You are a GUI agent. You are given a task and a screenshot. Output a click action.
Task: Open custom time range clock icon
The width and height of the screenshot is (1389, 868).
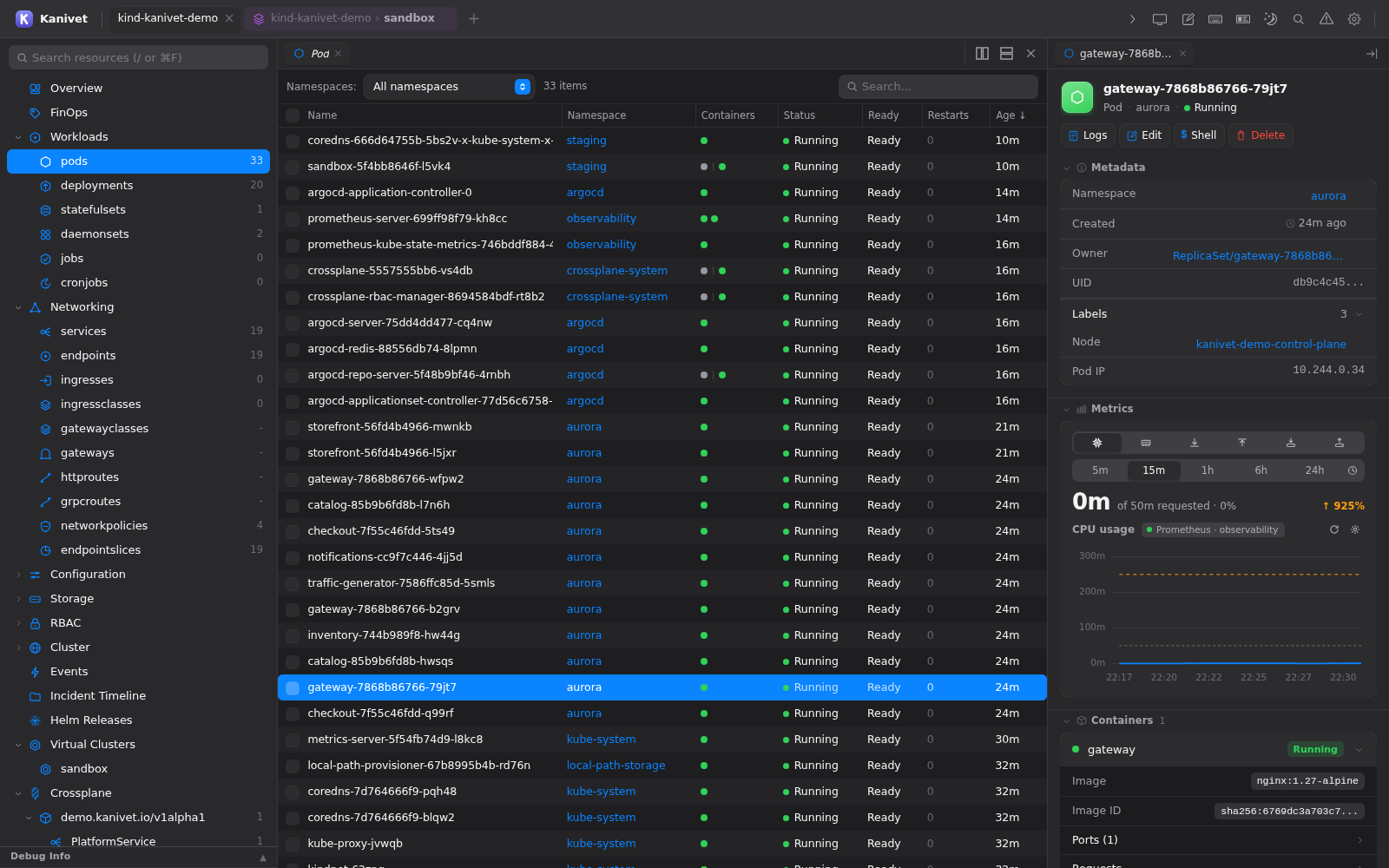coord(1353,470)
